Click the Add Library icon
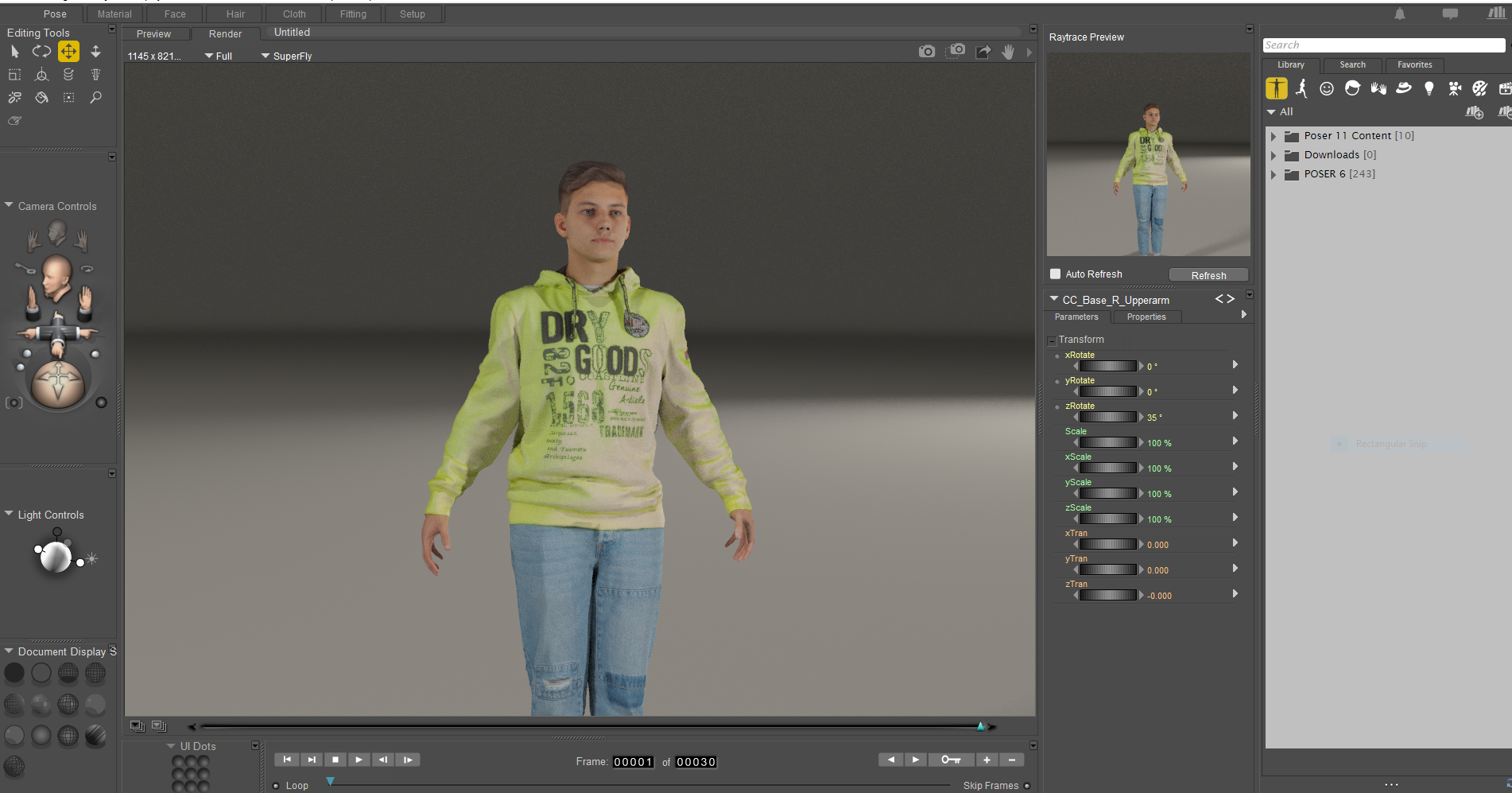 pyautogui.click(x=1475, y=112)
